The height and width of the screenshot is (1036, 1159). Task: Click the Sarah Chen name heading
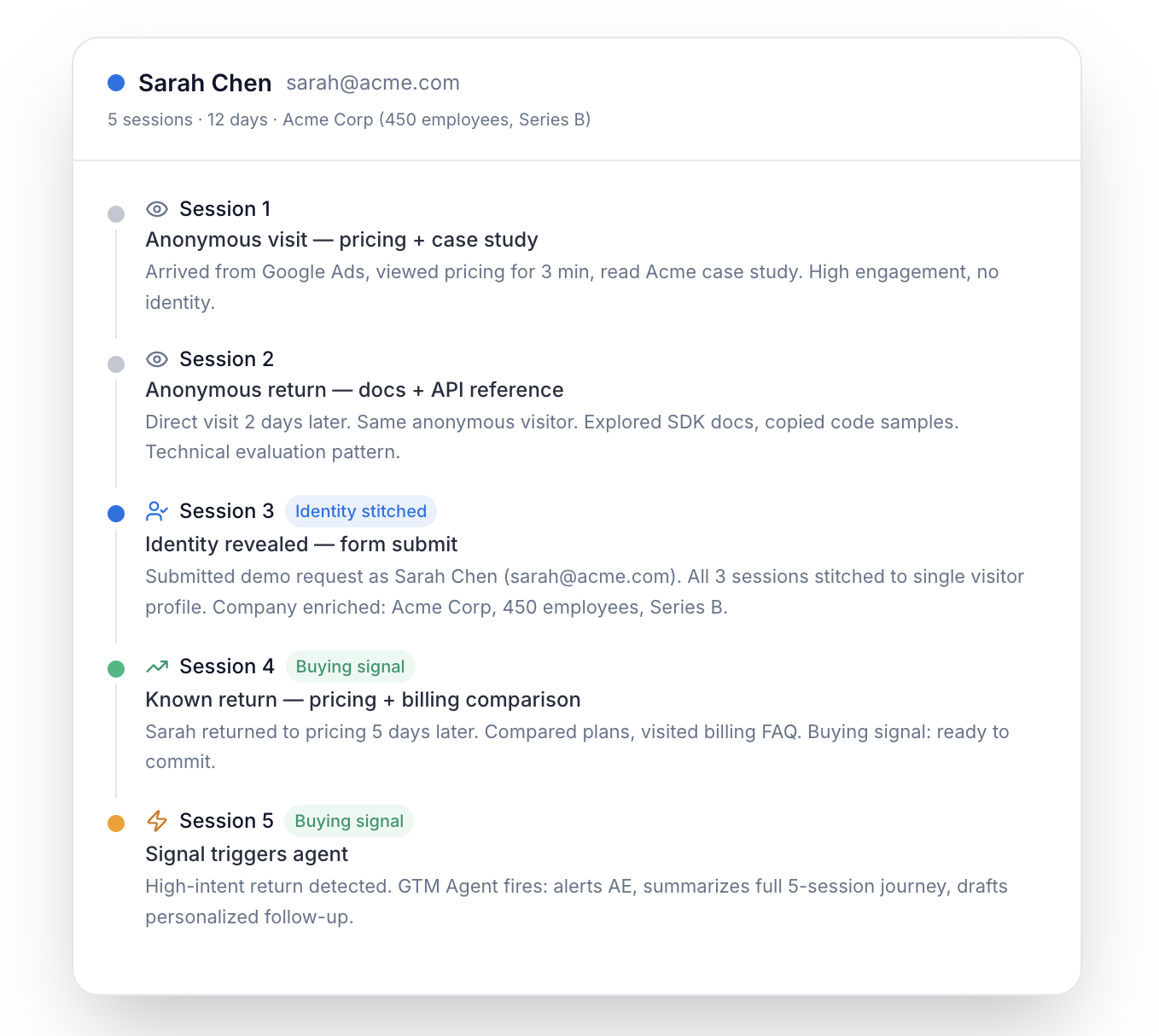(205, 83)
